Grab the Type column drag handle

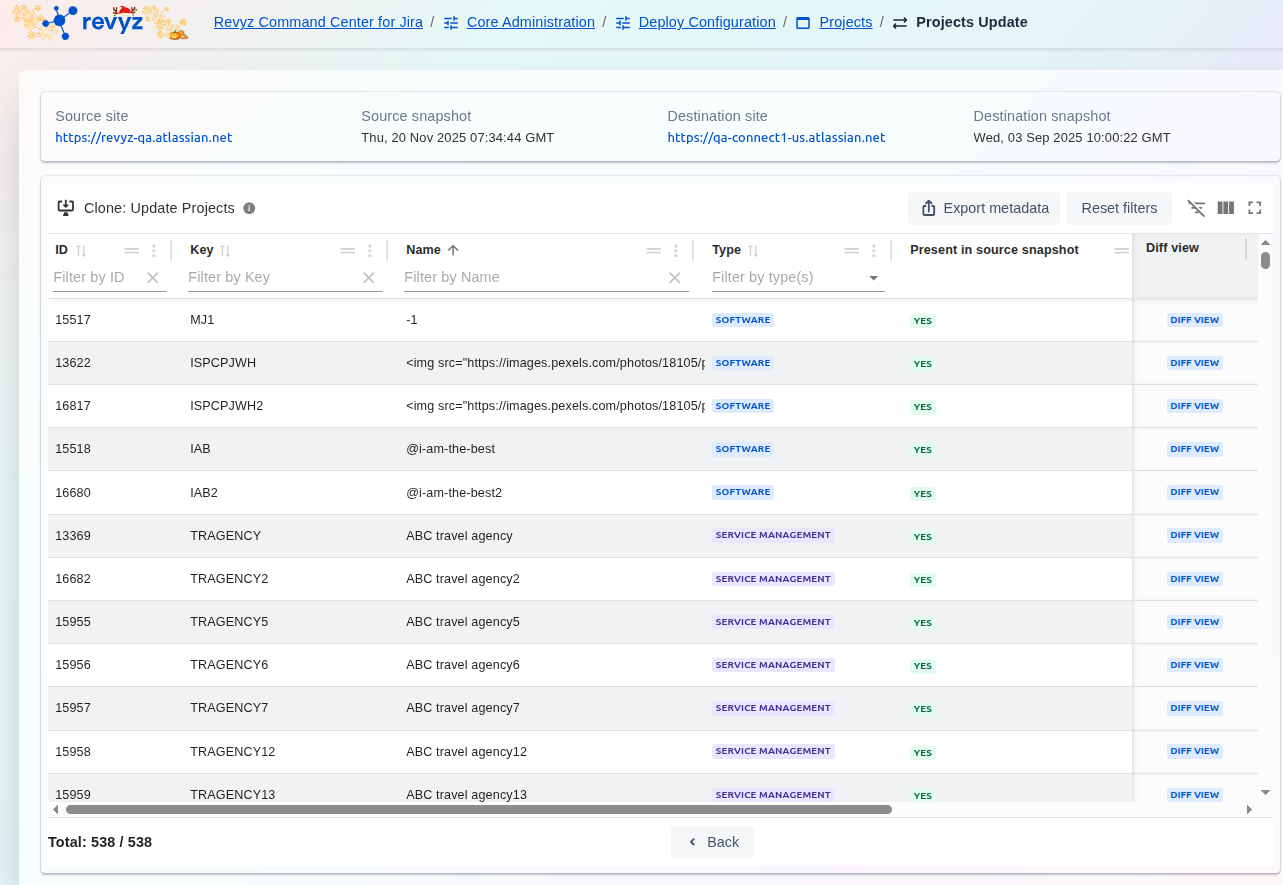[x=852, y=251]
